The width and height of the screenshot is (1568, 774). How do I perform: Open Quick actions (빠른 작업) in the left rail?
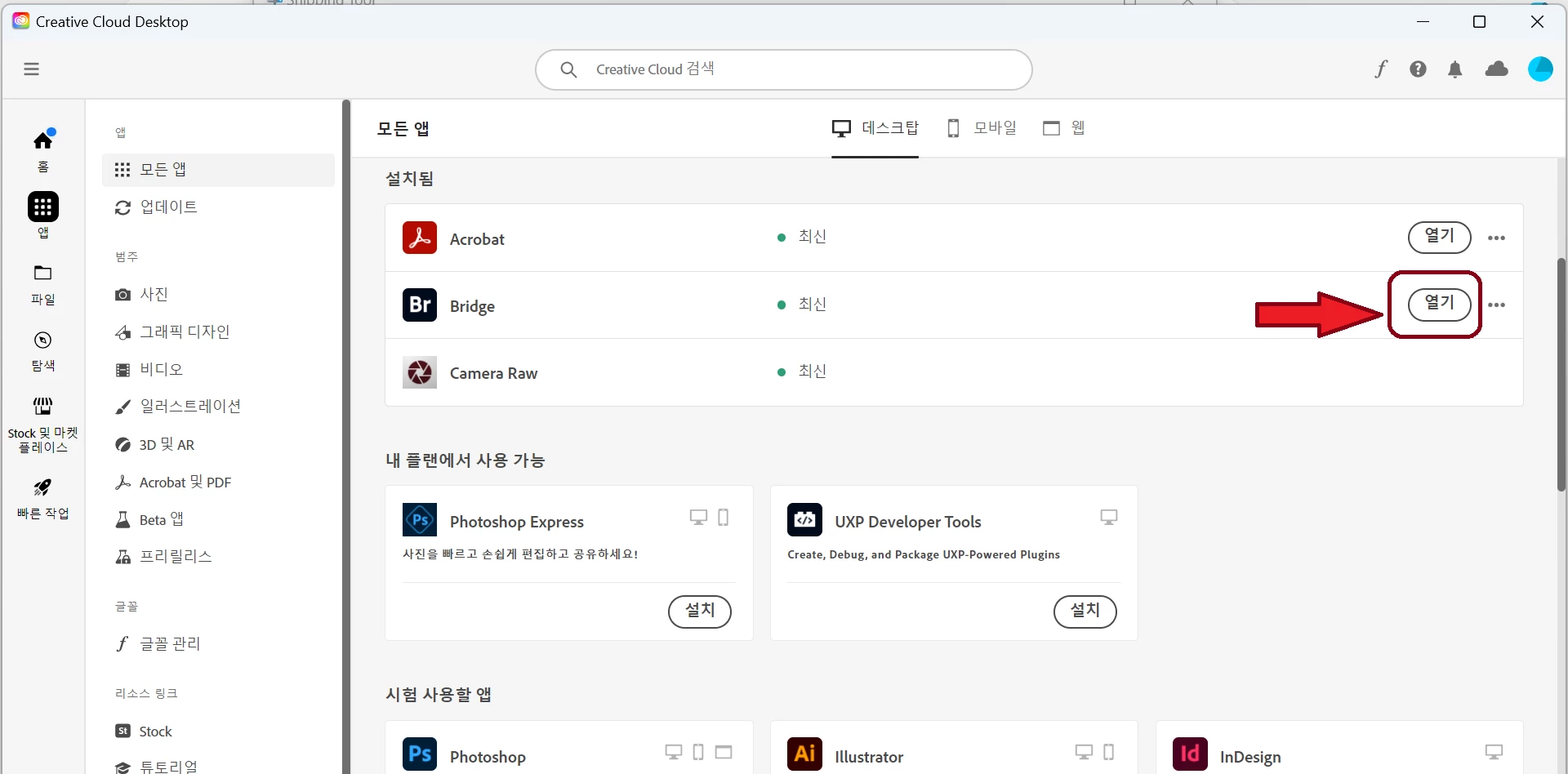point(43,500)
